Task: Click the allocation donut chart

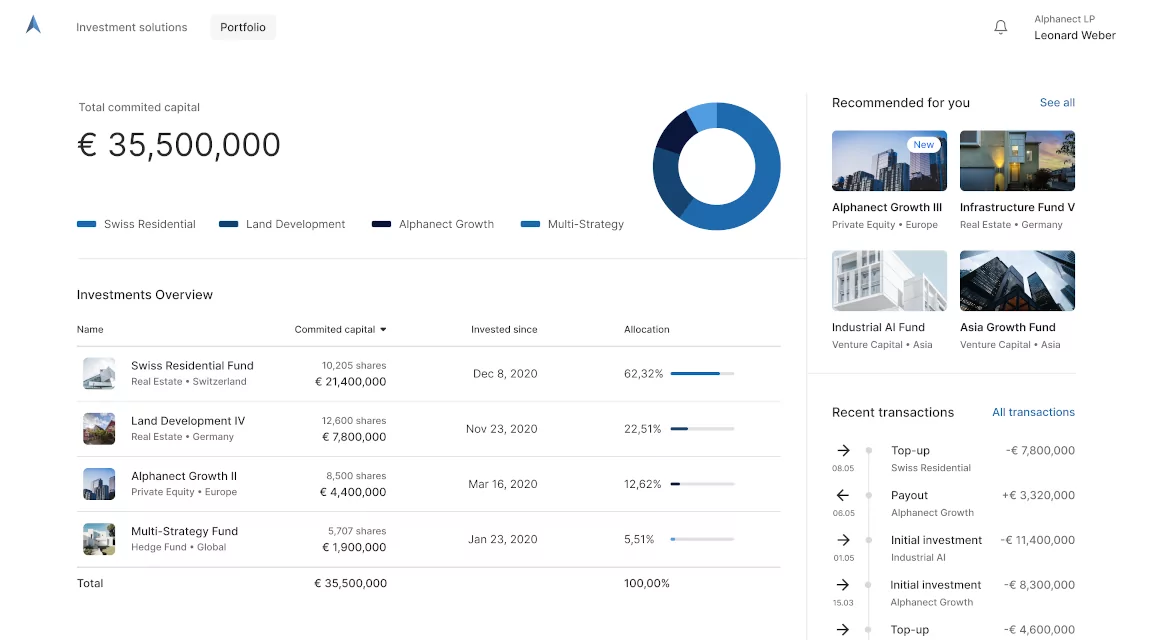Action: pos(716,166)
